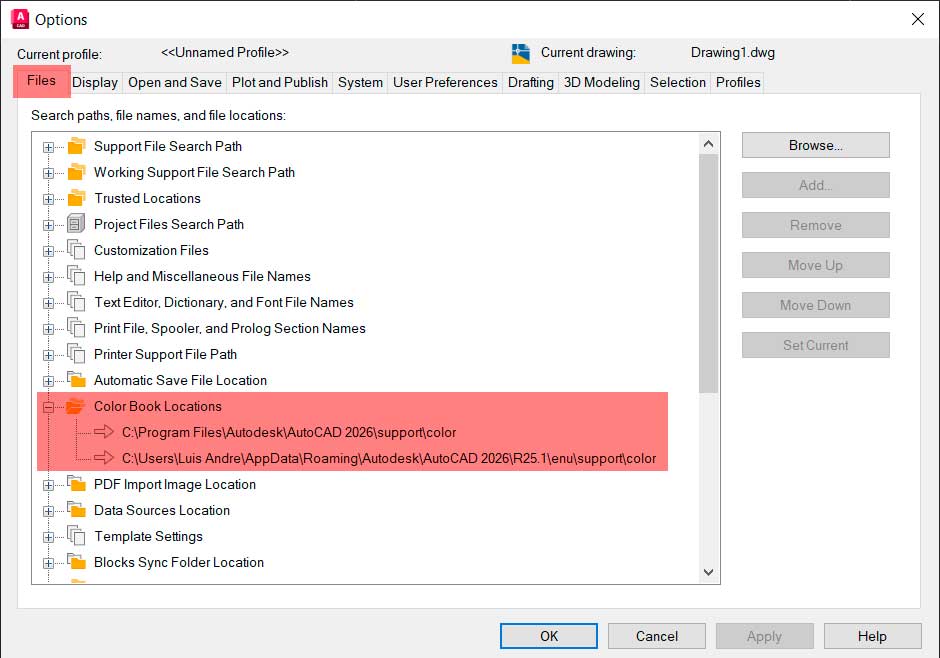Collapse the Color Book Locations node
The image size is (940, 658).
point(49,408)
